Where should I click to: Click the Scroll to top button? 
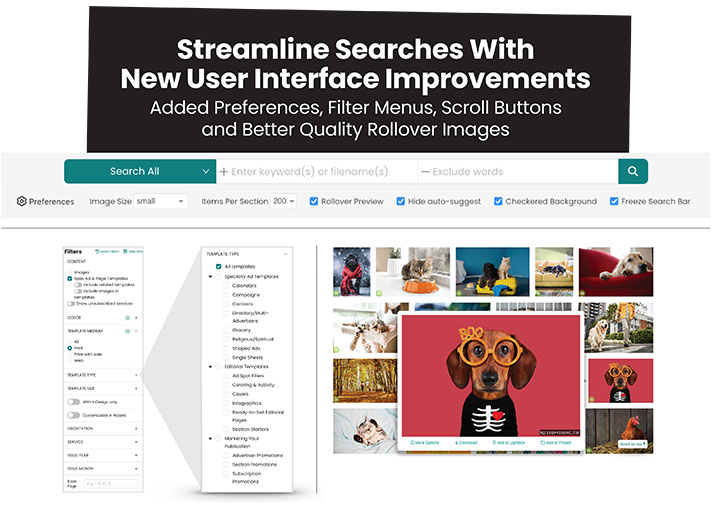click(x=631, y=443)
